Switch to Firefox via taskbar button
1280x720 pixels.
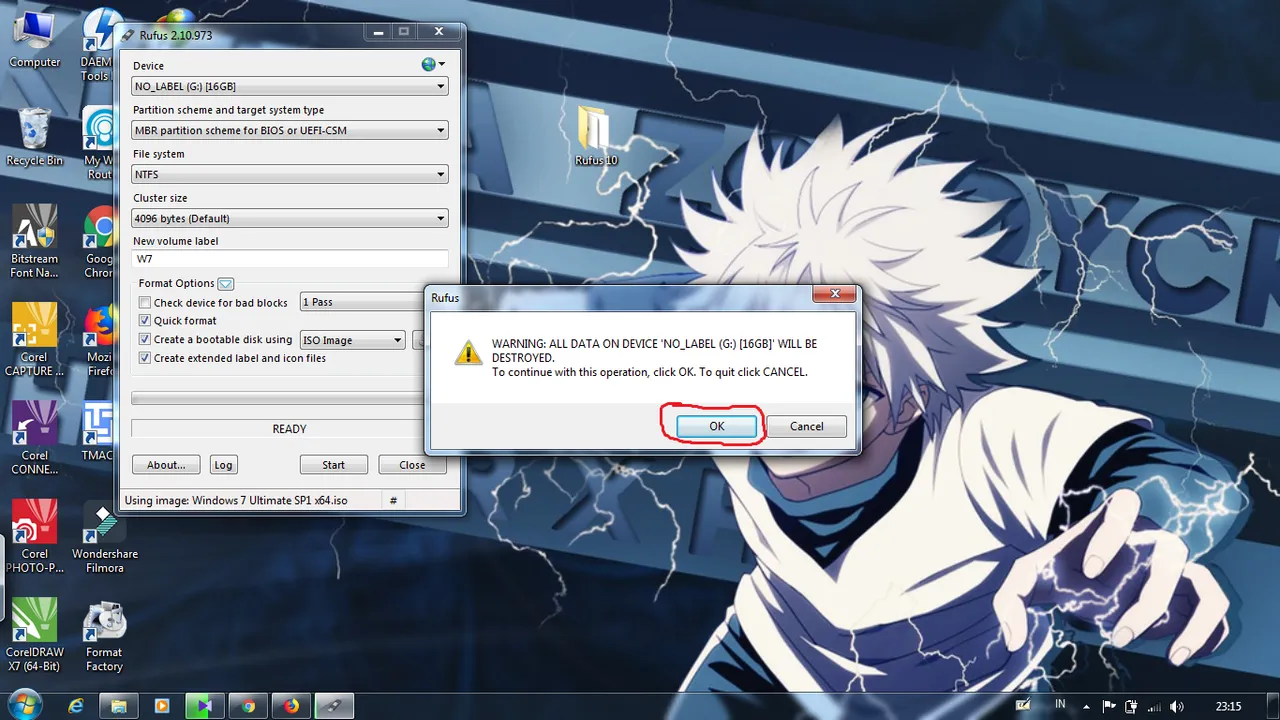tap(291, 705)
